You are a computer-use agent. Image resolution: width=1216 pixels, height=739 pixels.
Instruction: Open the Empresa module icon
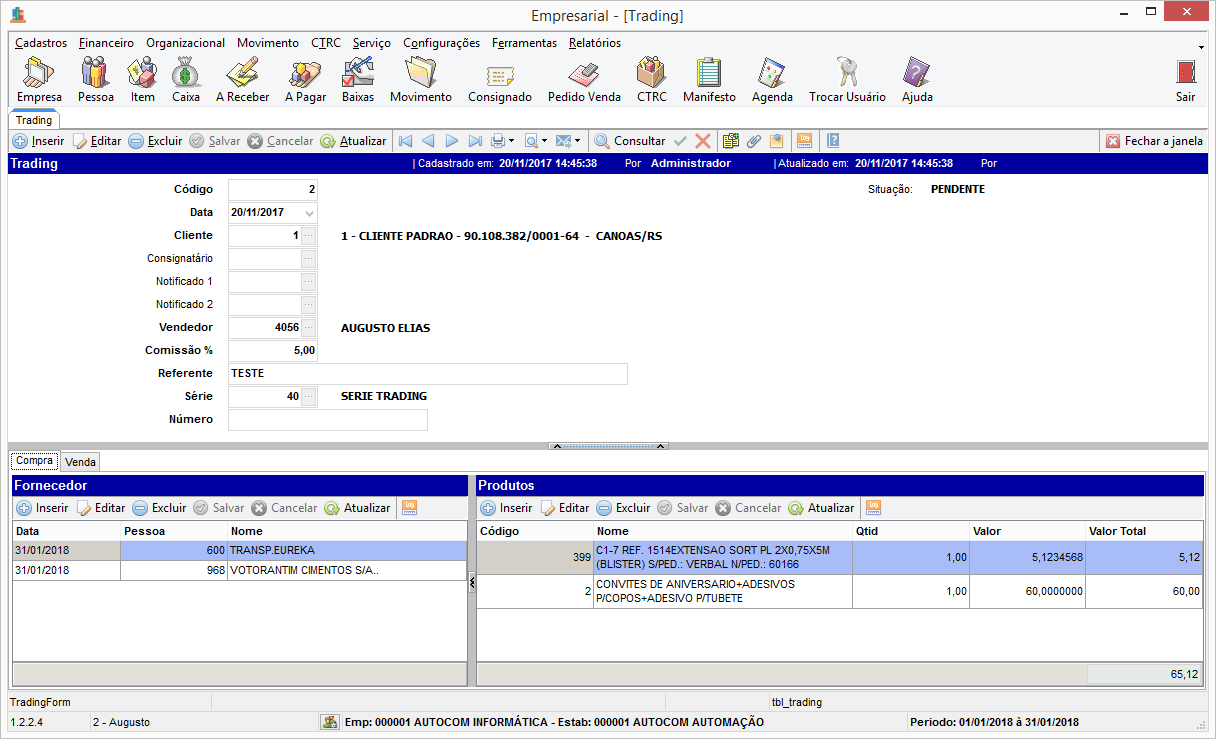pyautogui.click(x=39, y=79)
